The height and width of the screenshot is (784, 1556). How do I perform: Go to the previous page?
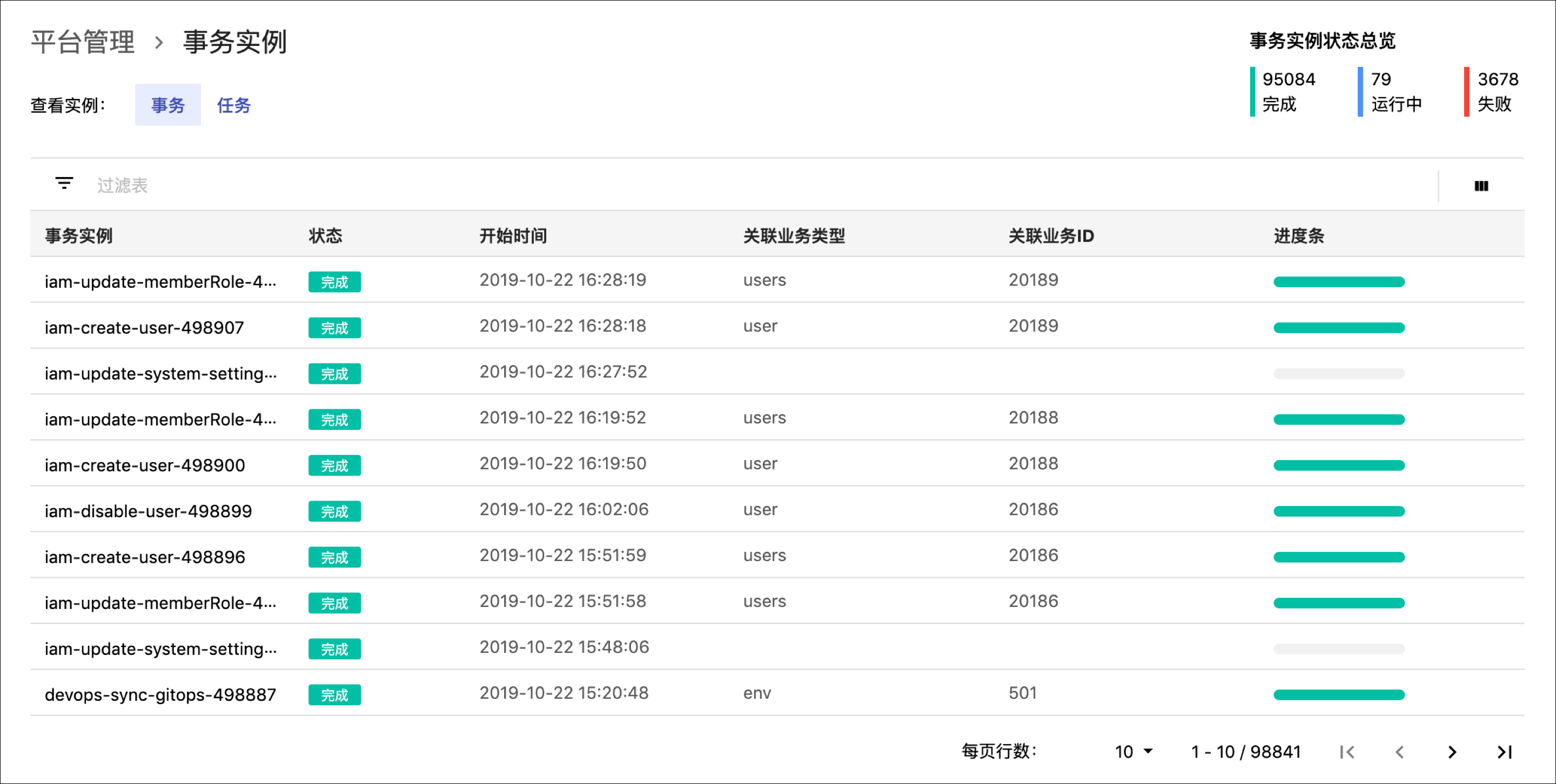[1399, 752]
